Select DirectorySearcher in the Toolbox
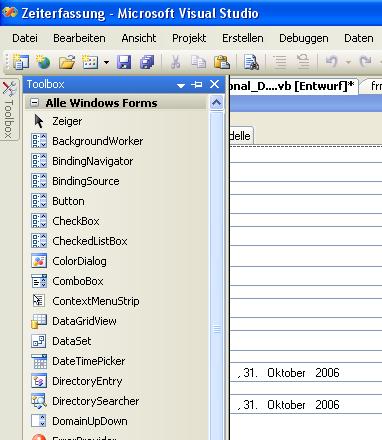This screenshot has height=440, width=382. 116,401
